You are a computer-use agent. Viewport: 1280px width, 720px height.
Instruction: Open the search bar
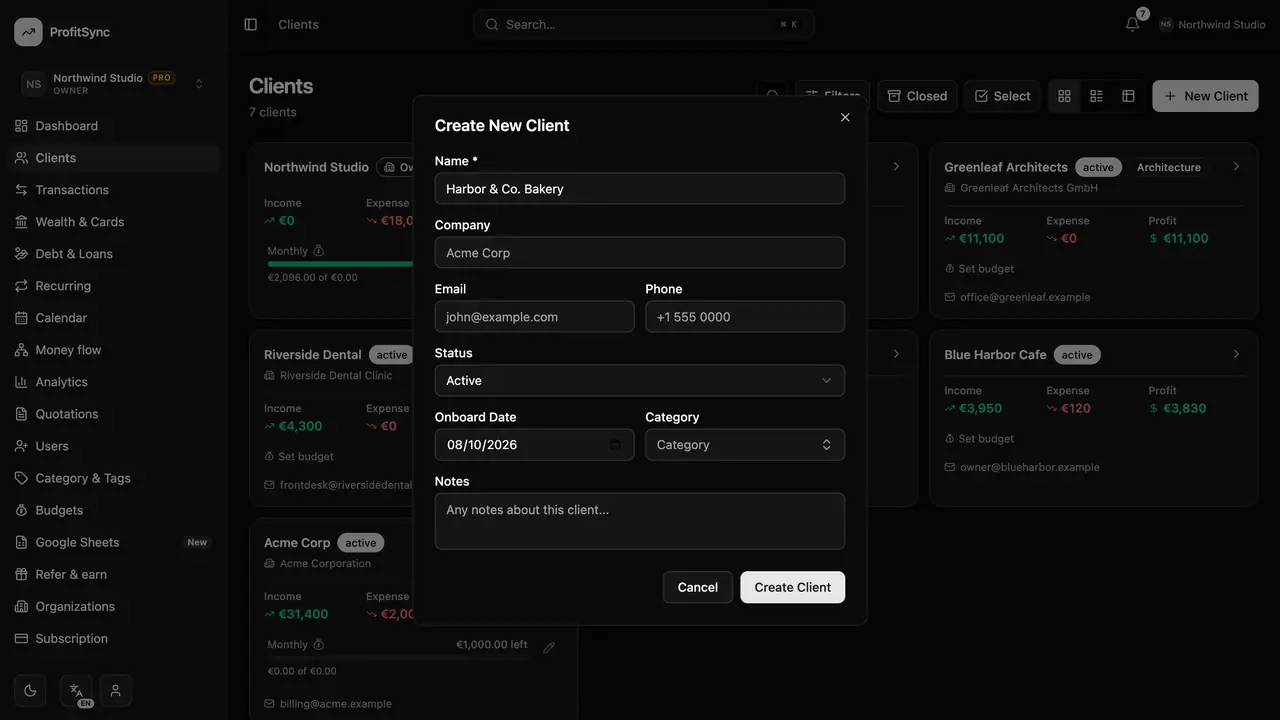click(644, 24)
